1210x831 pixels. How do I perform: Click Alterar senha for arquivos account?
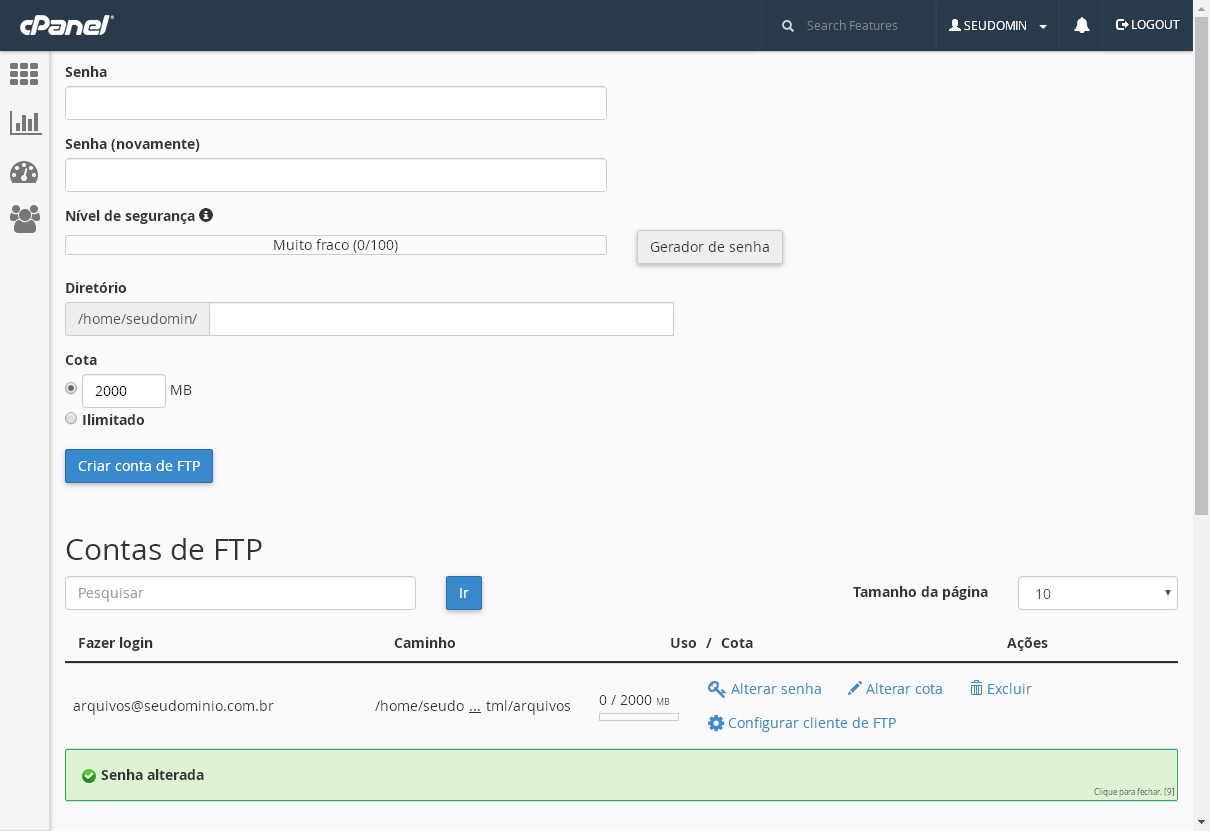(x=765, y=689)
